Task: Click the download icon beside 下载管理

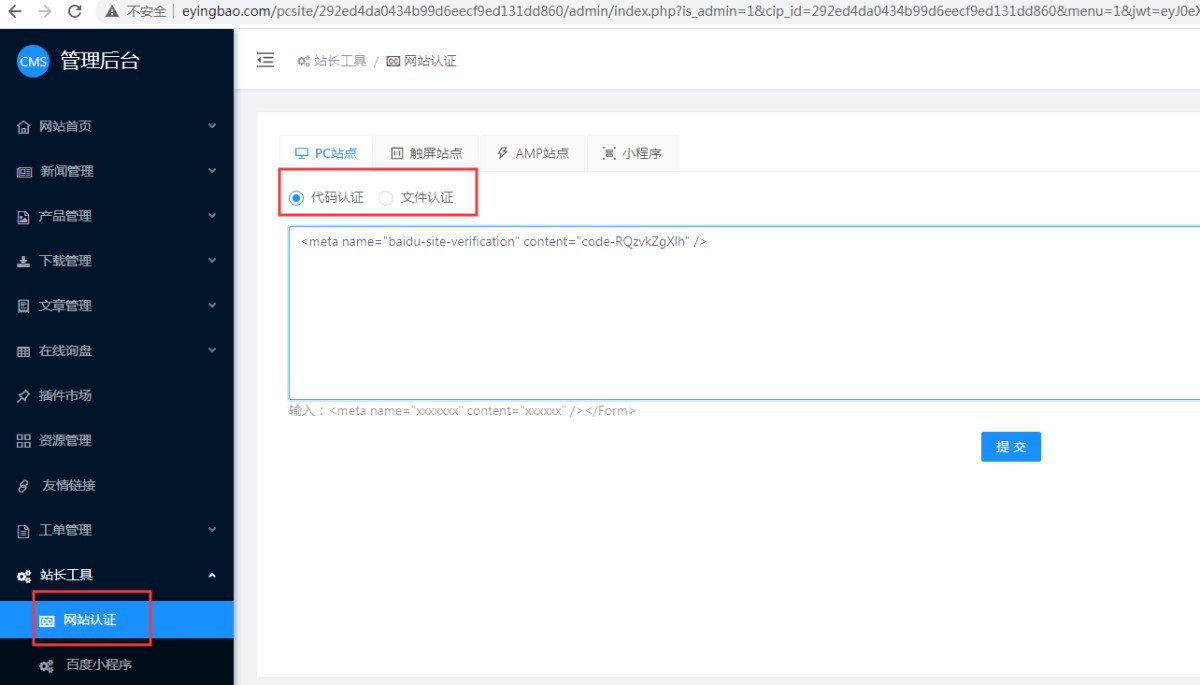Action: (x=24, y=262)
